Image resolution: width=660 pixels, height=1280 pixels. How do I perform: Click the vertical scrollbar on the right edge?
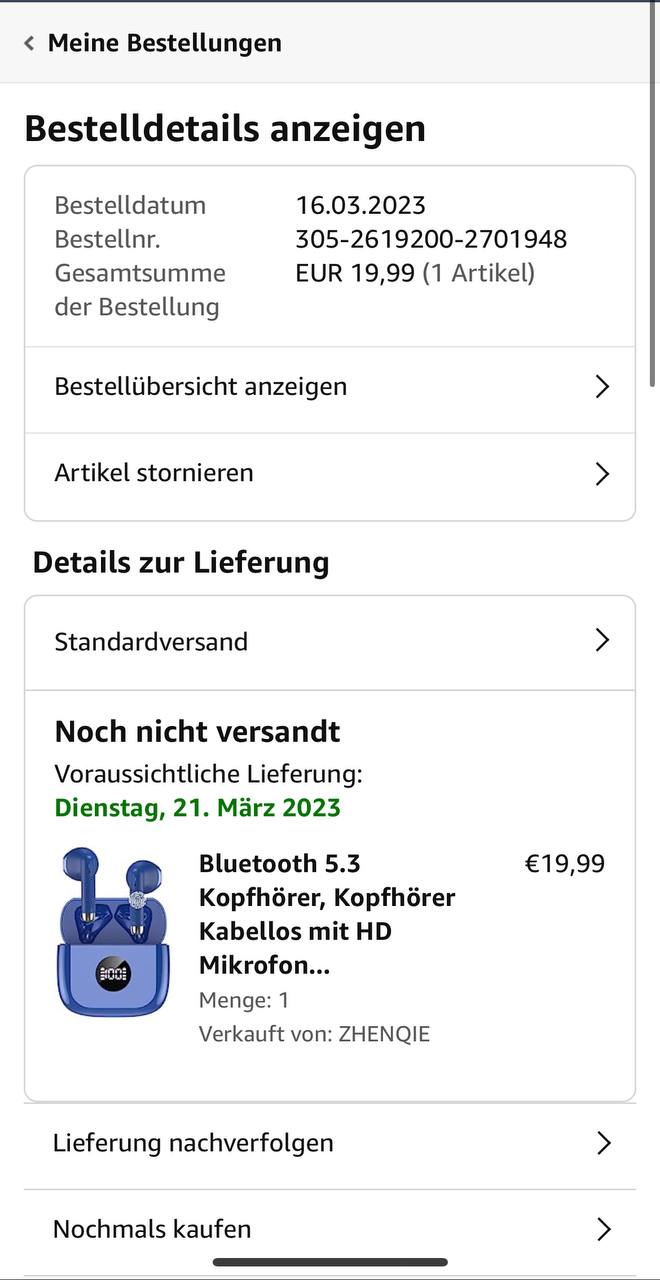(x=653, y=200)
